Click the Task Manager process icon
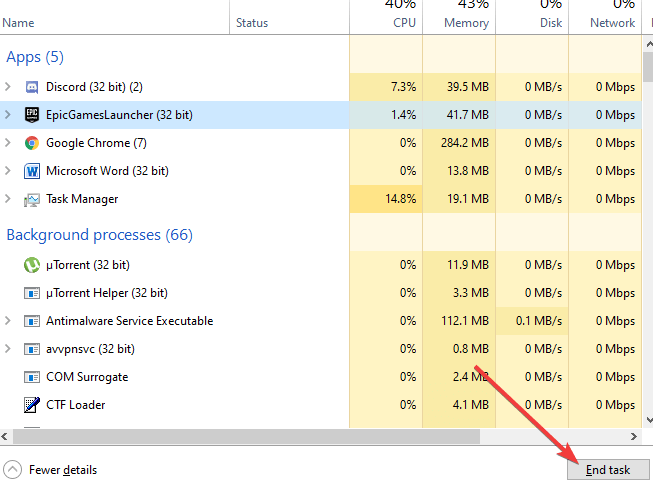653x491 pixels. (x=31, y=199)
